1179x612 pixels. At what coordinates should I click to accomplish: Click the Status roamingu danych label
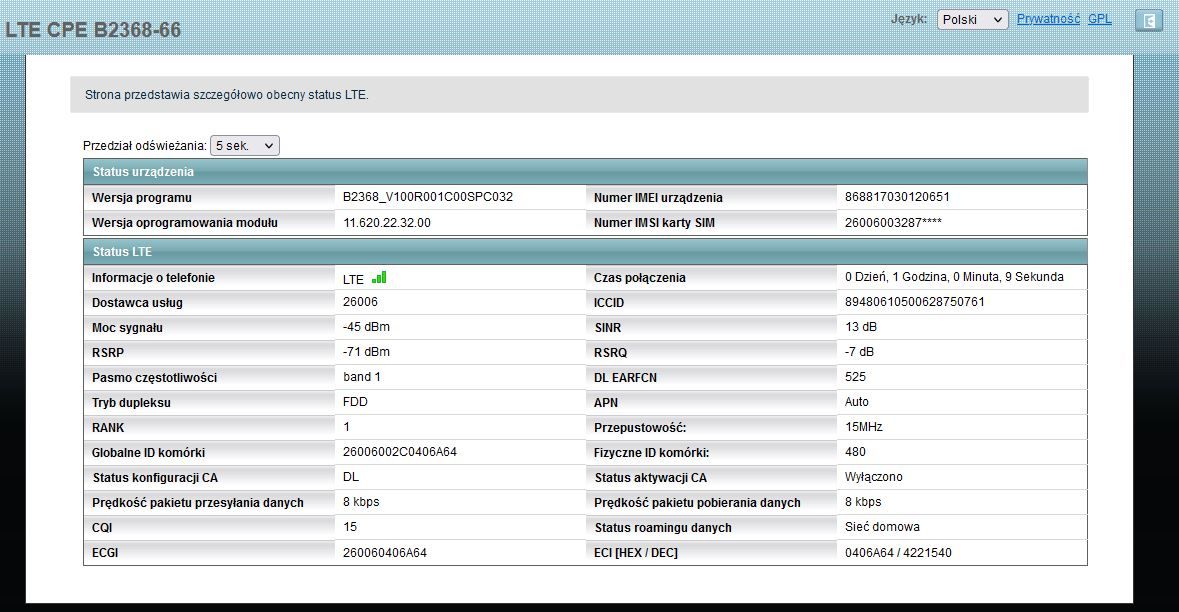[662, 528]
